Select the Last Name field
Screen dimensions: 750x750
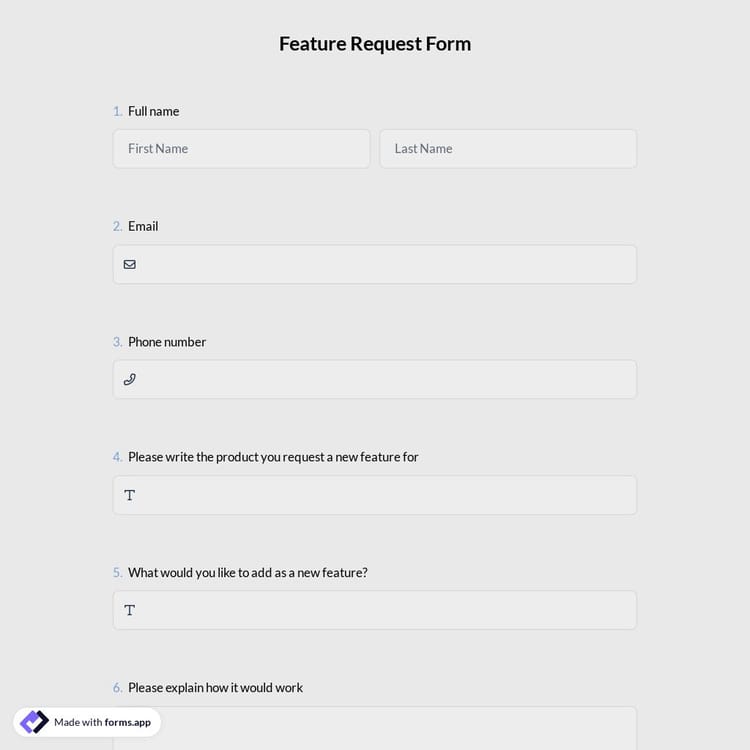click(x=508, y=149)
